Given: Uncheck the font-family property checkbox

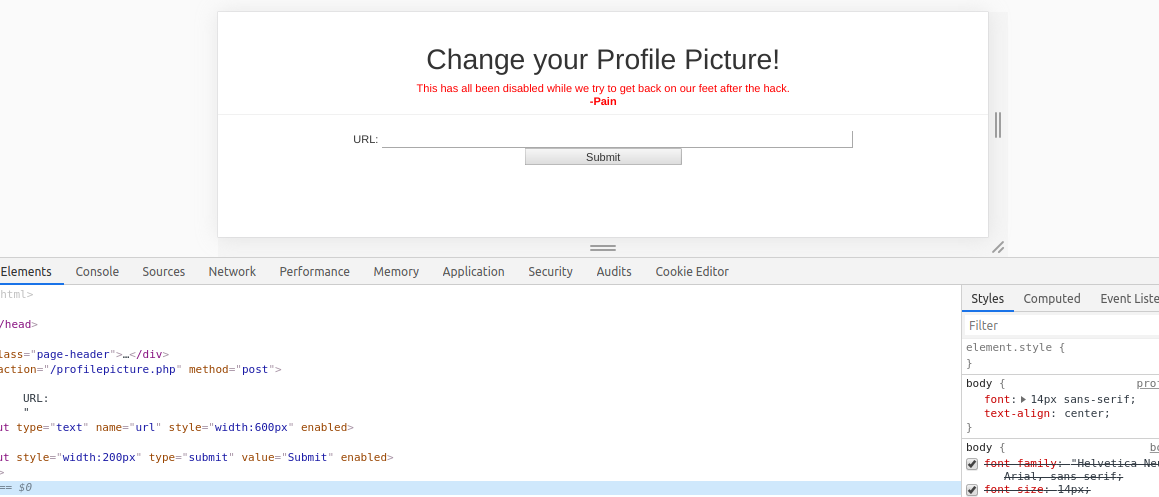Looking at the screenshot, I should (972, 464).
